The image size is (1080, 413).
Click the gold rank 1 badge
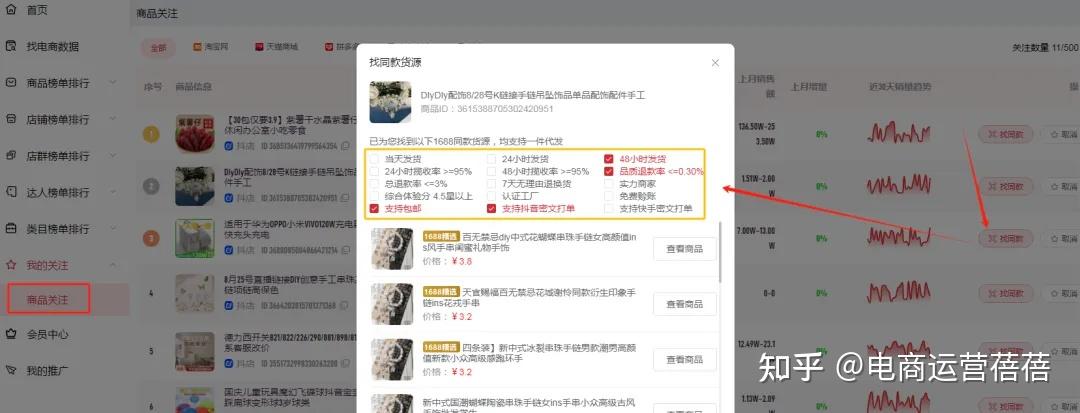click(151, 134)
